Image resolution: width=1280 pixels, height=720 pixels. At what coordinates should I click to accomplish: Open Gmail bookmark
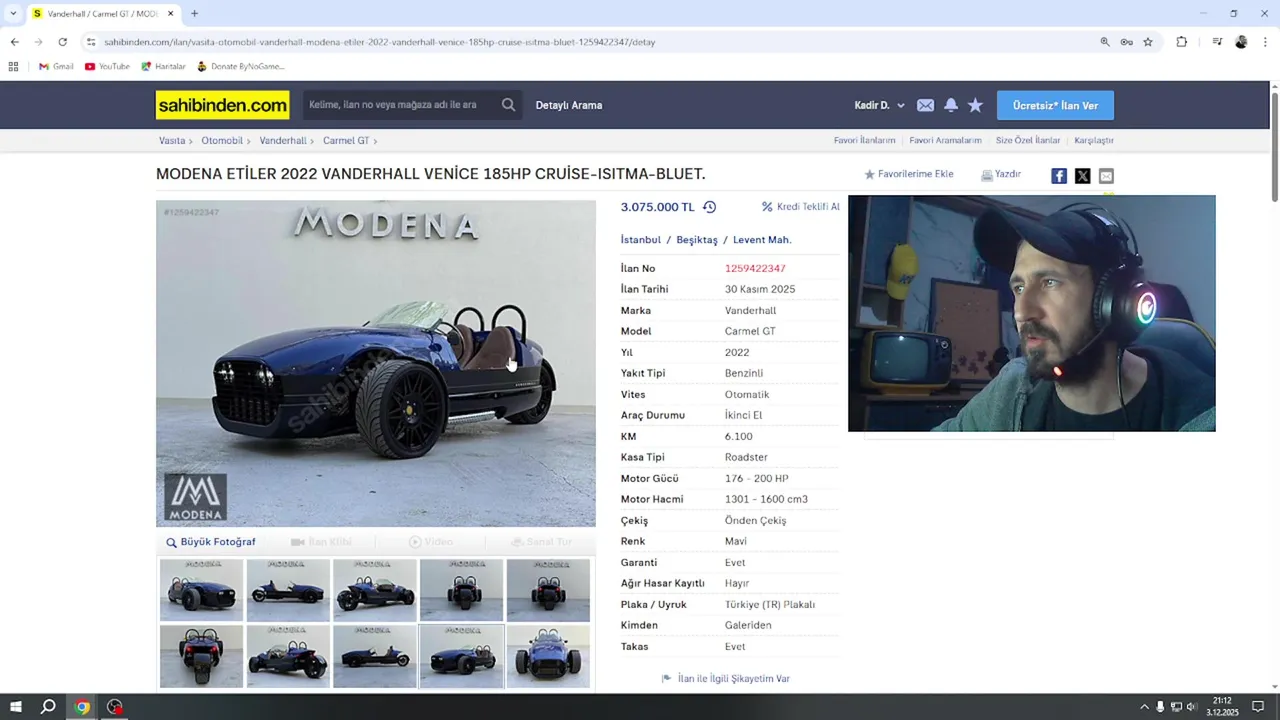click(x=56, y=66)
